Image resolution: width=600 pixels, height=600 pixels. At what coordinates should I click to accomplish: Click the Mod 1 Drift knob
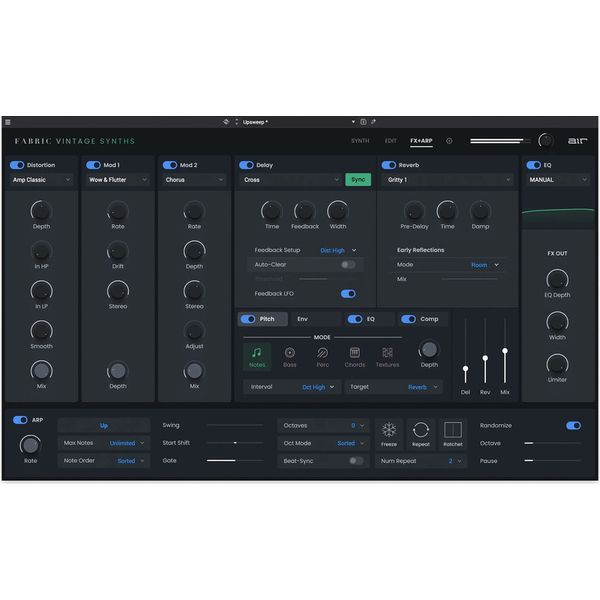118,251
